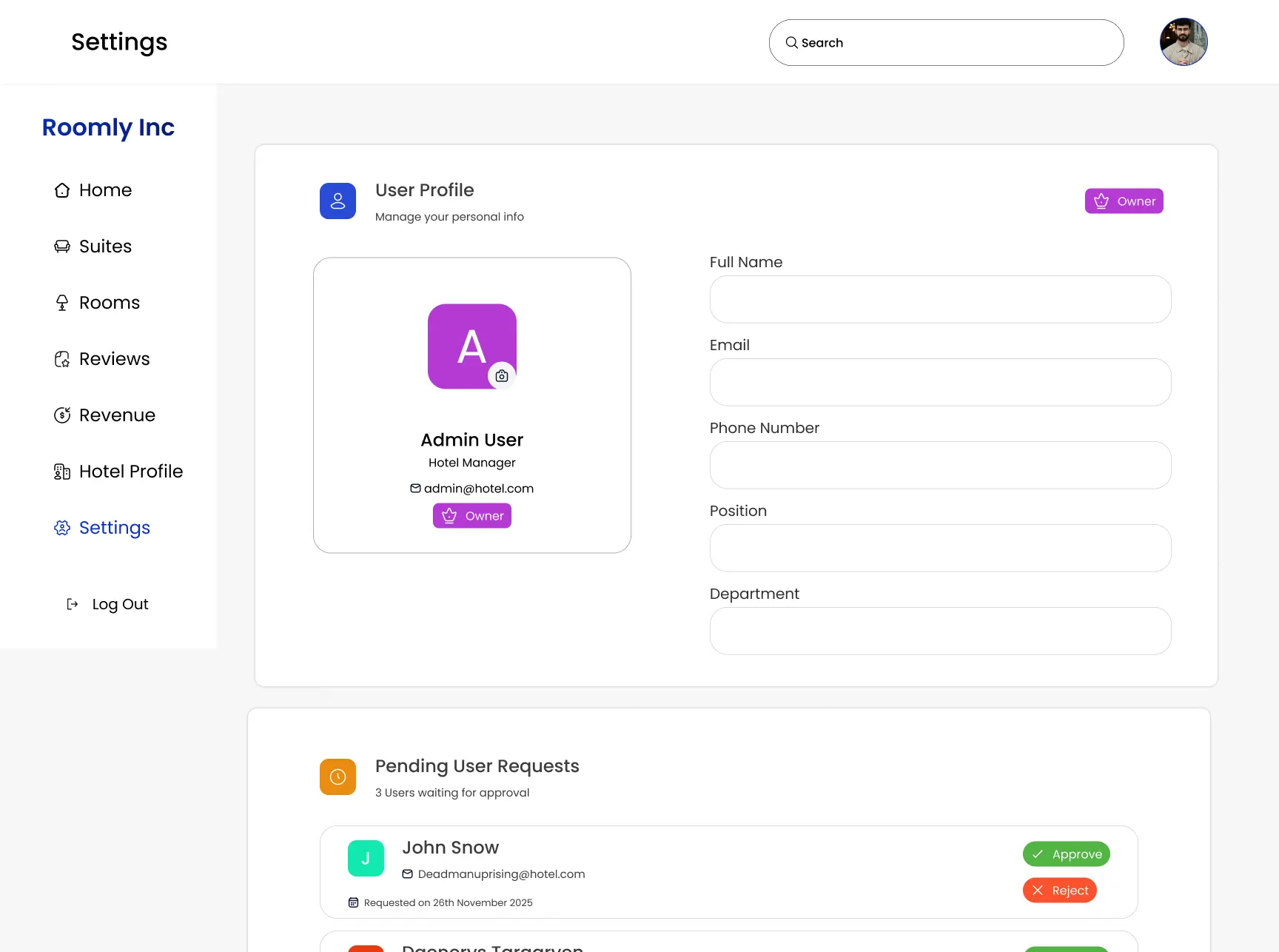
Task: Click the Reviews star icon
Action: (62, 359)
